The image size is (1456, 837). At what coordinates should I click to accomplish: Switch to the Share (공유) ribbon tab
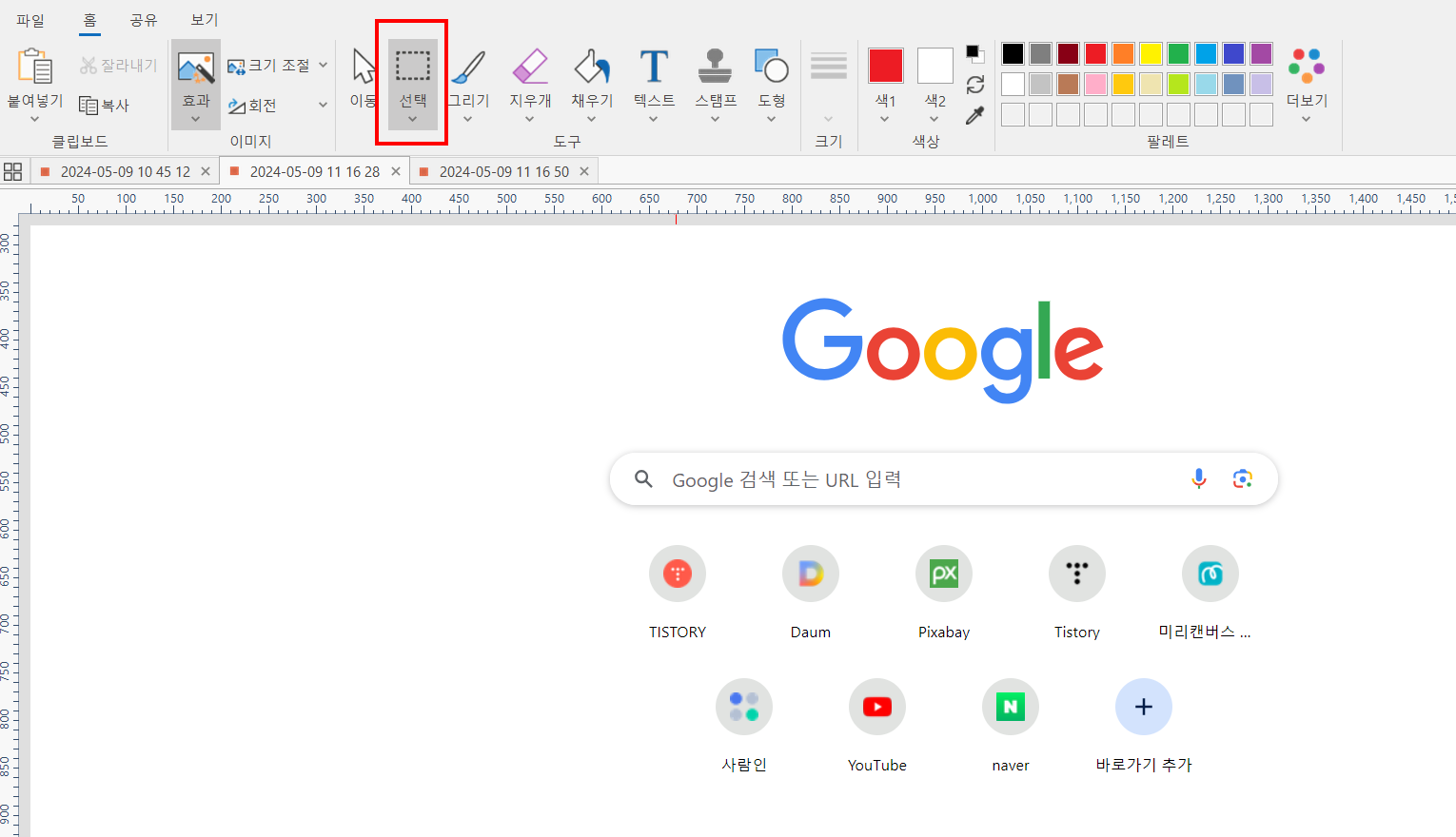click(x=144, y=20)
